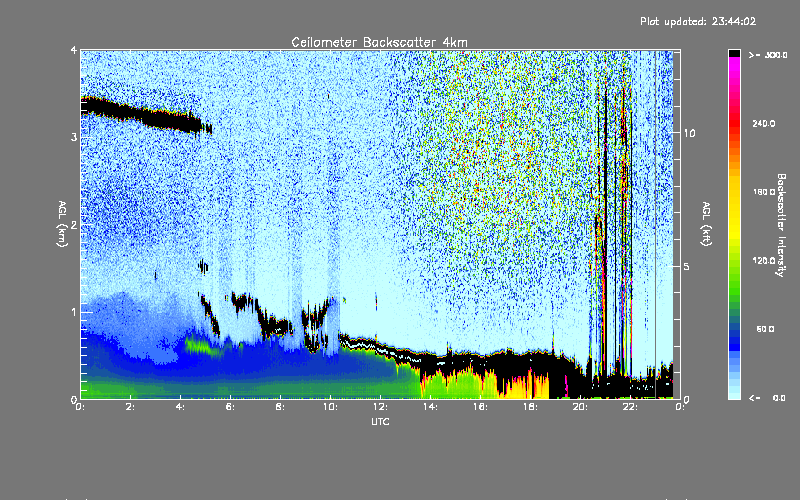
Task: Click the '>= 300.0' colorbar maximum label
Action: 768,55
